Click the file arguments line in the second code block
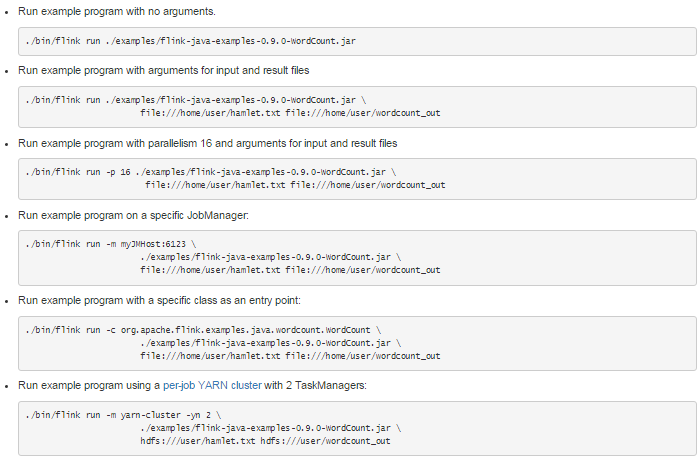Image resolution: width=699 pixels, height=461 pixels. click(290, 113)
